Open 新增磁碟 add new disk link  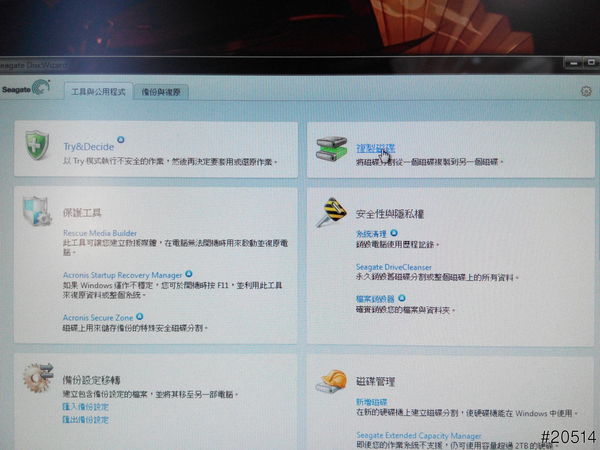point(371,401)
